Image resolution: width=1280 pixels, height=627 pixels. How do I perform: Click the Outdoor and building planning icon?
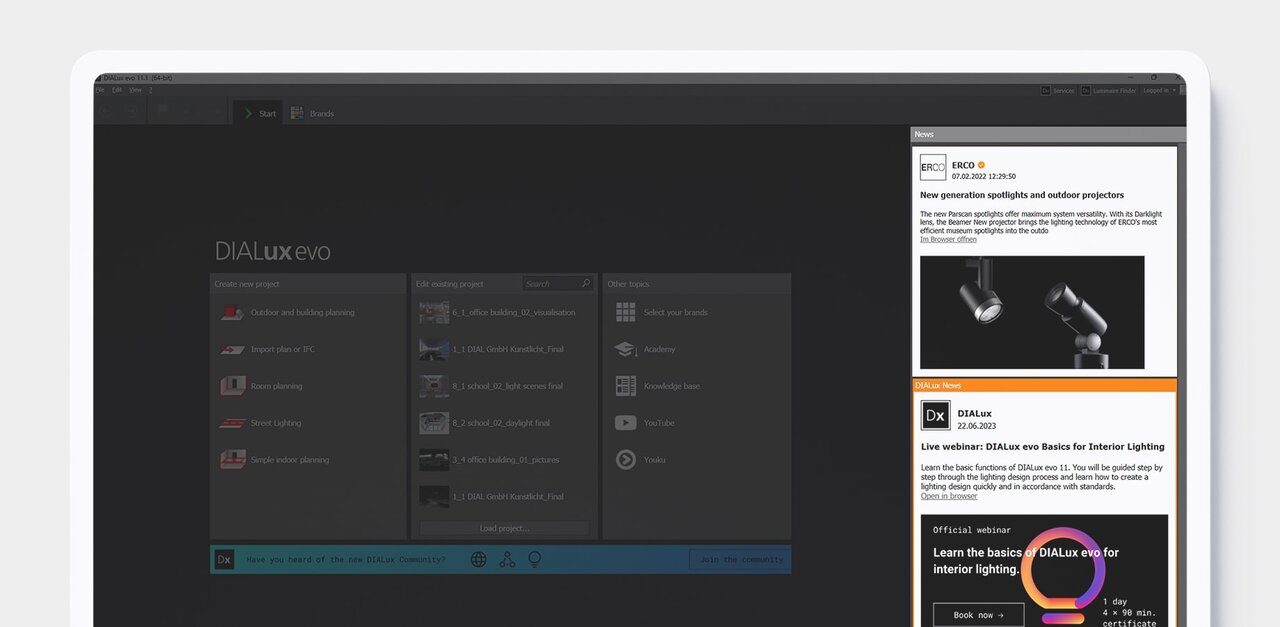pyautogui.click(x=233, y=313)
